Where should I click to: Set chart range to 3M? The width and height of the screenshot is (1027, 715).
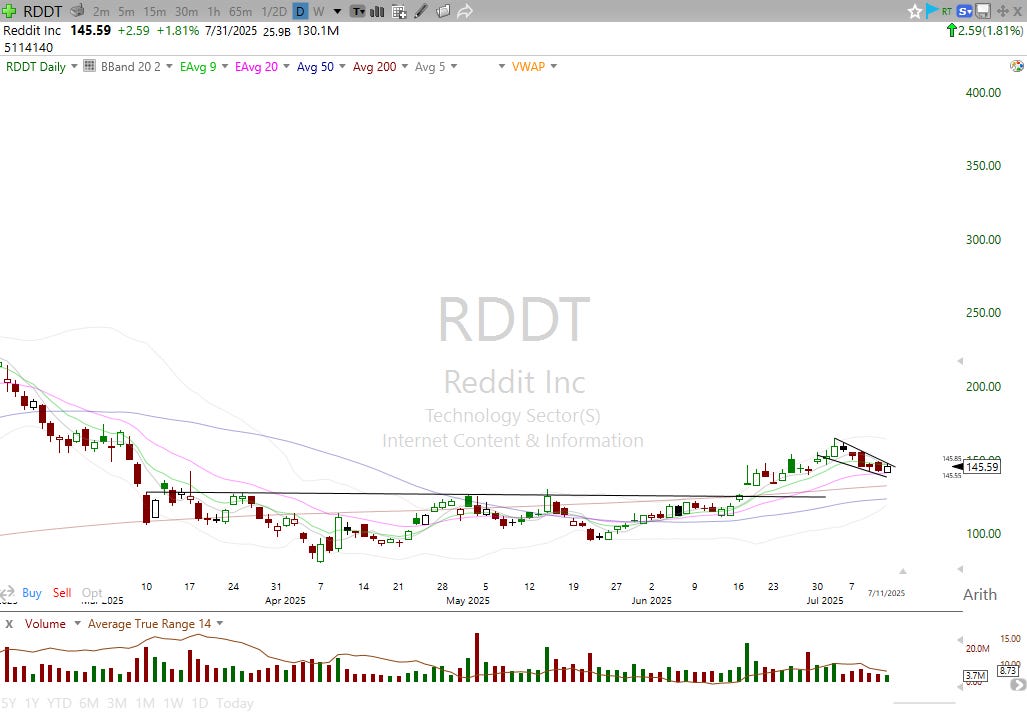pos(117,703)
